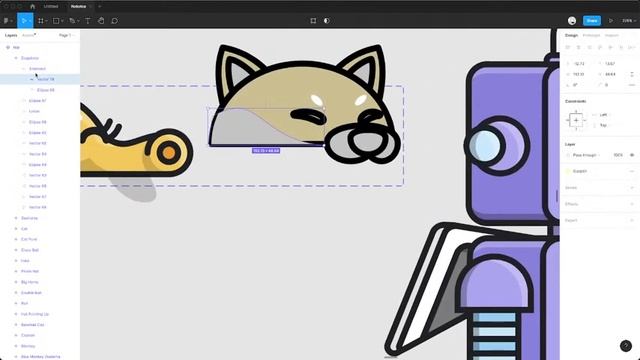Add an export setting with plus icon
Viewport: 640px width, 360px height.
632,220
